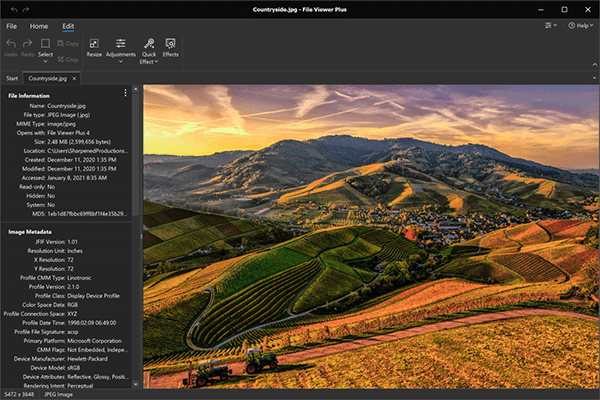The height and width of the screenshot is (400, 600).
Task: Close the Countryside.jpg tab
Action: pyautogui.click(x=74, y=78)
